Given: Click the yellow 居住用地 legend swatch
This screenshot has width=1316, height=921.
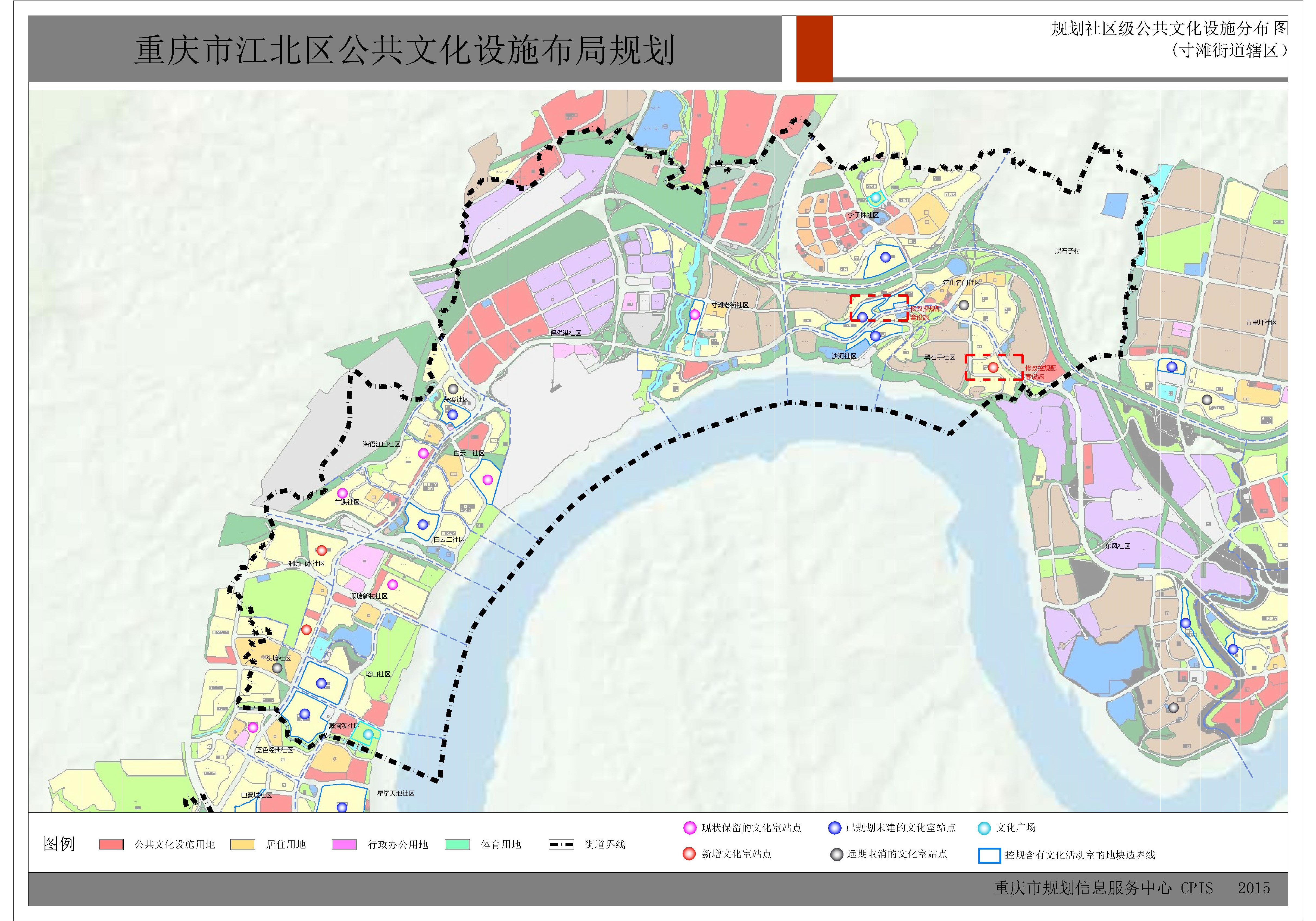Looking at the screenshot, I should point(242,845).
